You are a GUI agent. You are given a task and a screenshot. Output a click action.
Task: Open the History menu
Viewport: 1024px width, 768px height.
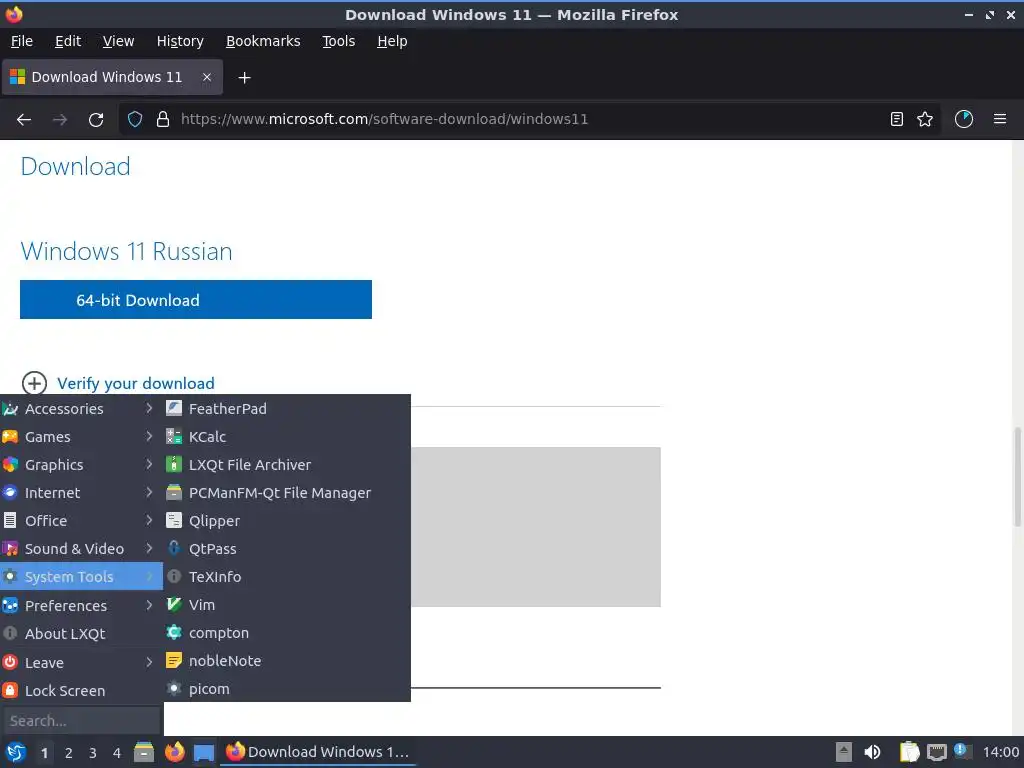click(x=180, y=41)
